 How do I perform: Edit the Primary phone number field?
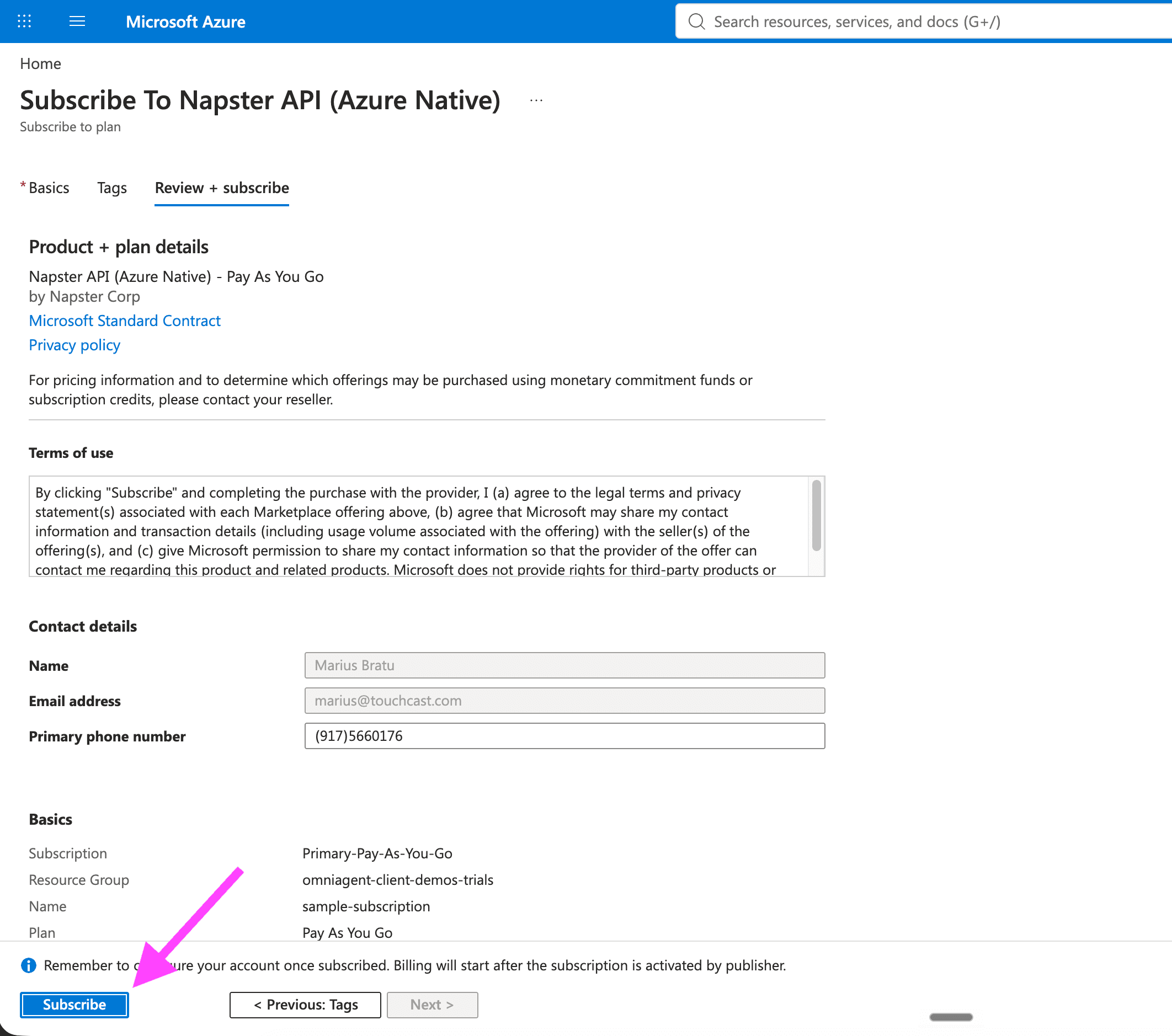click(565, 736)
